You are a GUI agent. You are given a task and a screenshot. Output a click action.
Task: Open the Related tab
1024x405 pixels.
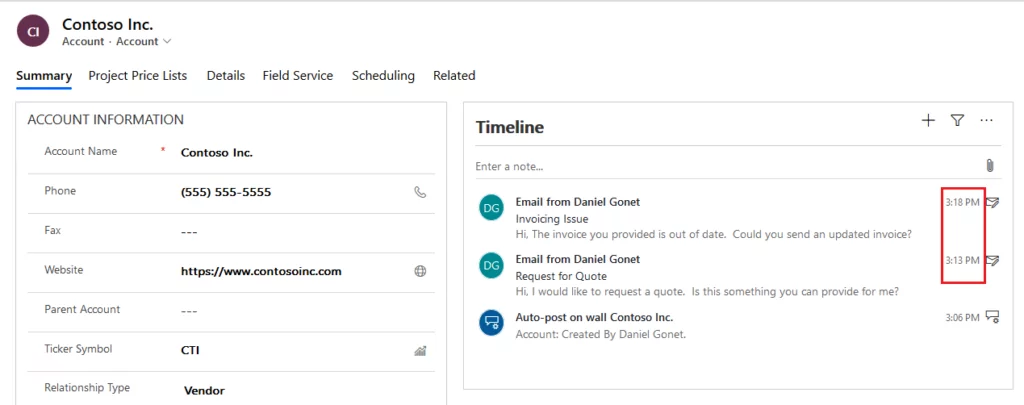point(454,76)
